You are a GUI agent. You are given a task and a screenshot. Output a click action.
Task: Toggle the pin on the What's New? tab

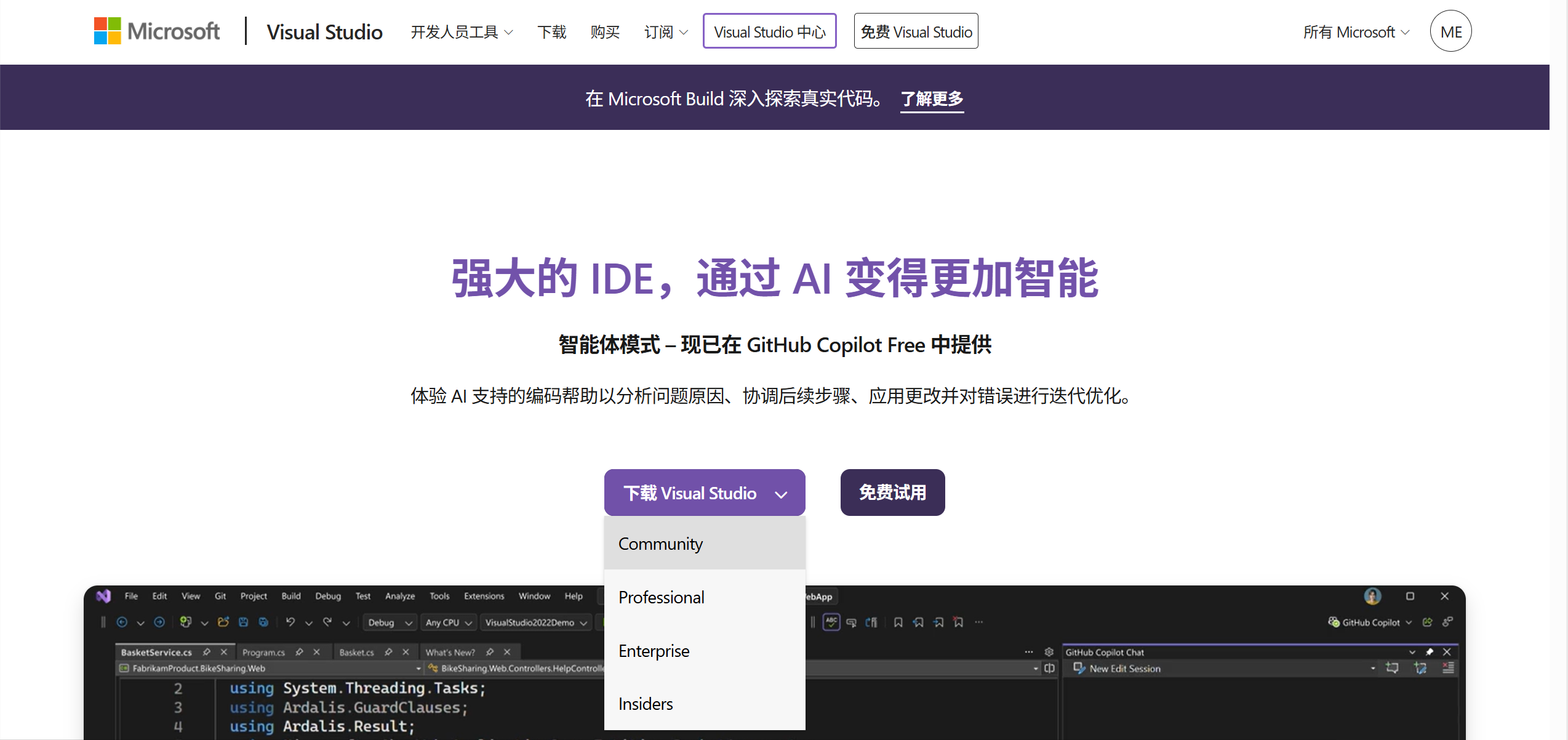[490, 652]
